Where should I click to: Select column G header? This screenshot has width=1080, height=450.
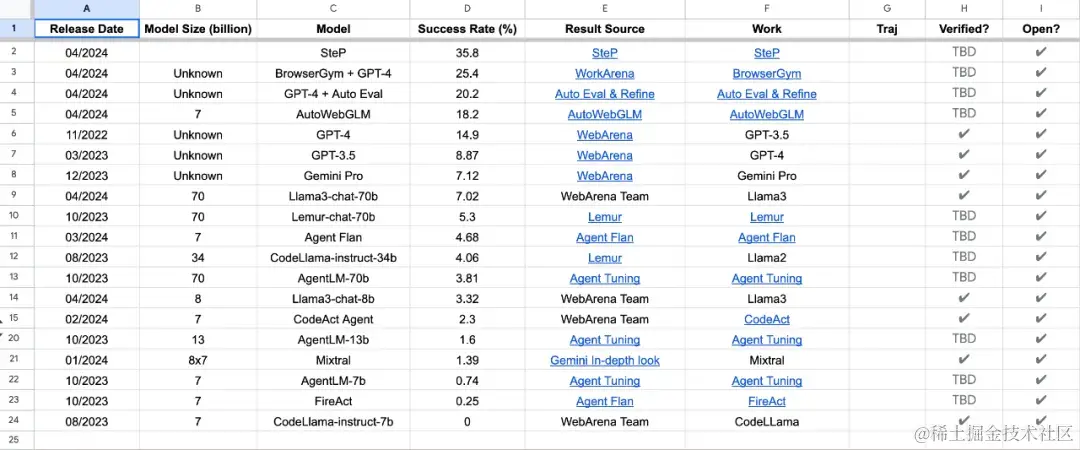[x=885, y=8]
